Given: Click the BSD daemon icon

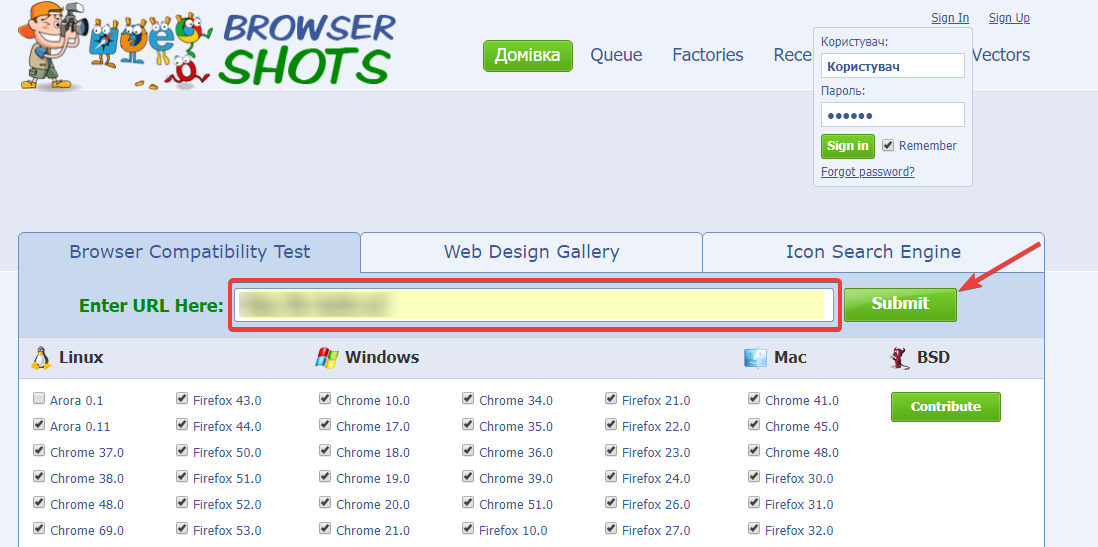Looking at the screenshot, I should click(898, 357).
